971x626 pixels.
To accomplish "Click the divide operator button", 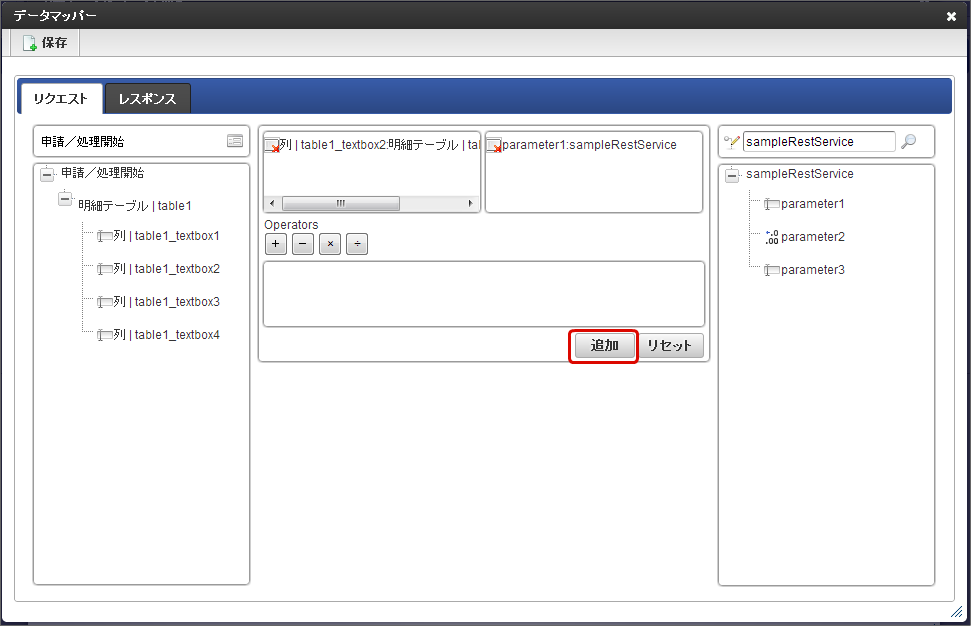I will (357, 244).
